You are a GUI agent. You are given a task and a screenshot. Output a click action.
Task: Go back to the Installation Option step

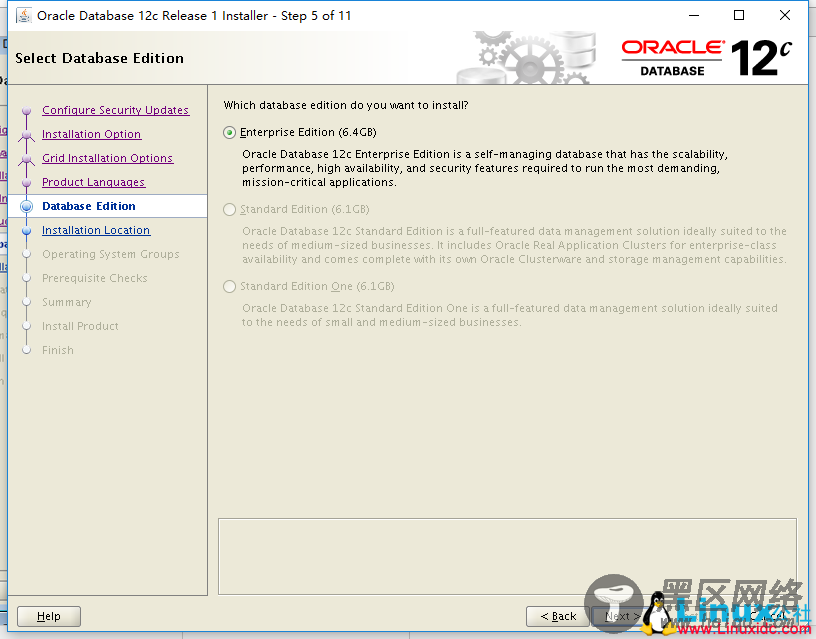[92, 134]
